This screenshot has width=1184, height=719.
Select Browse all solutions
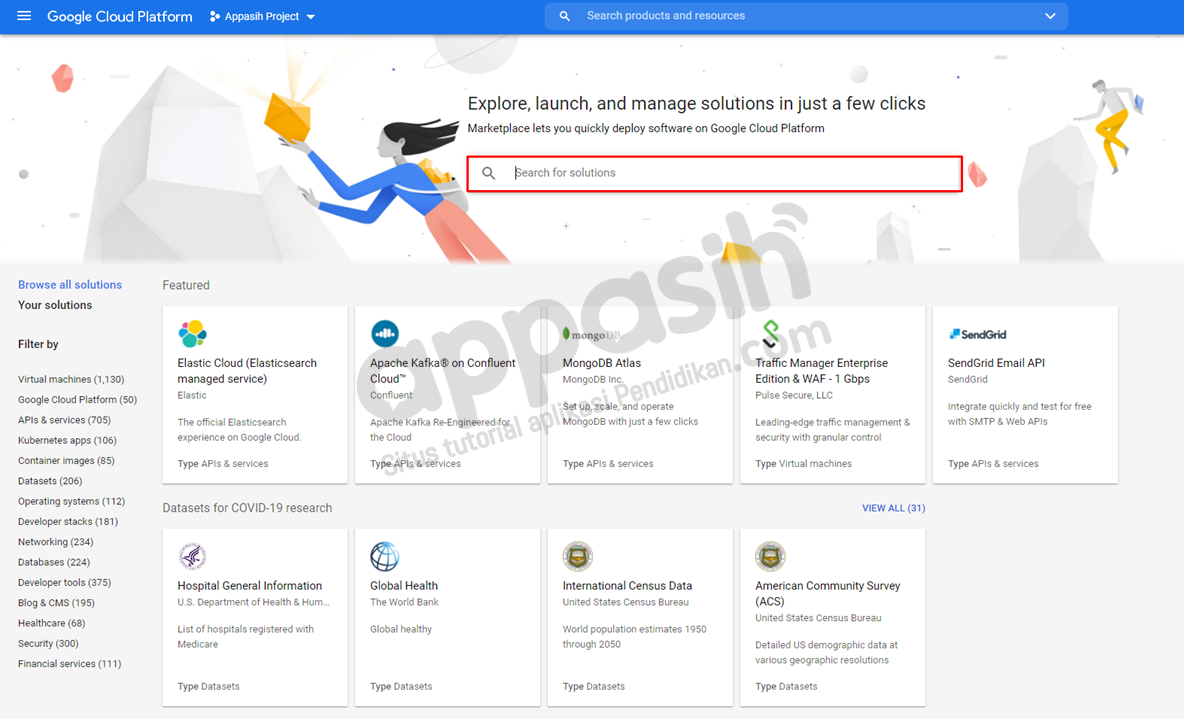pos(69,285)
